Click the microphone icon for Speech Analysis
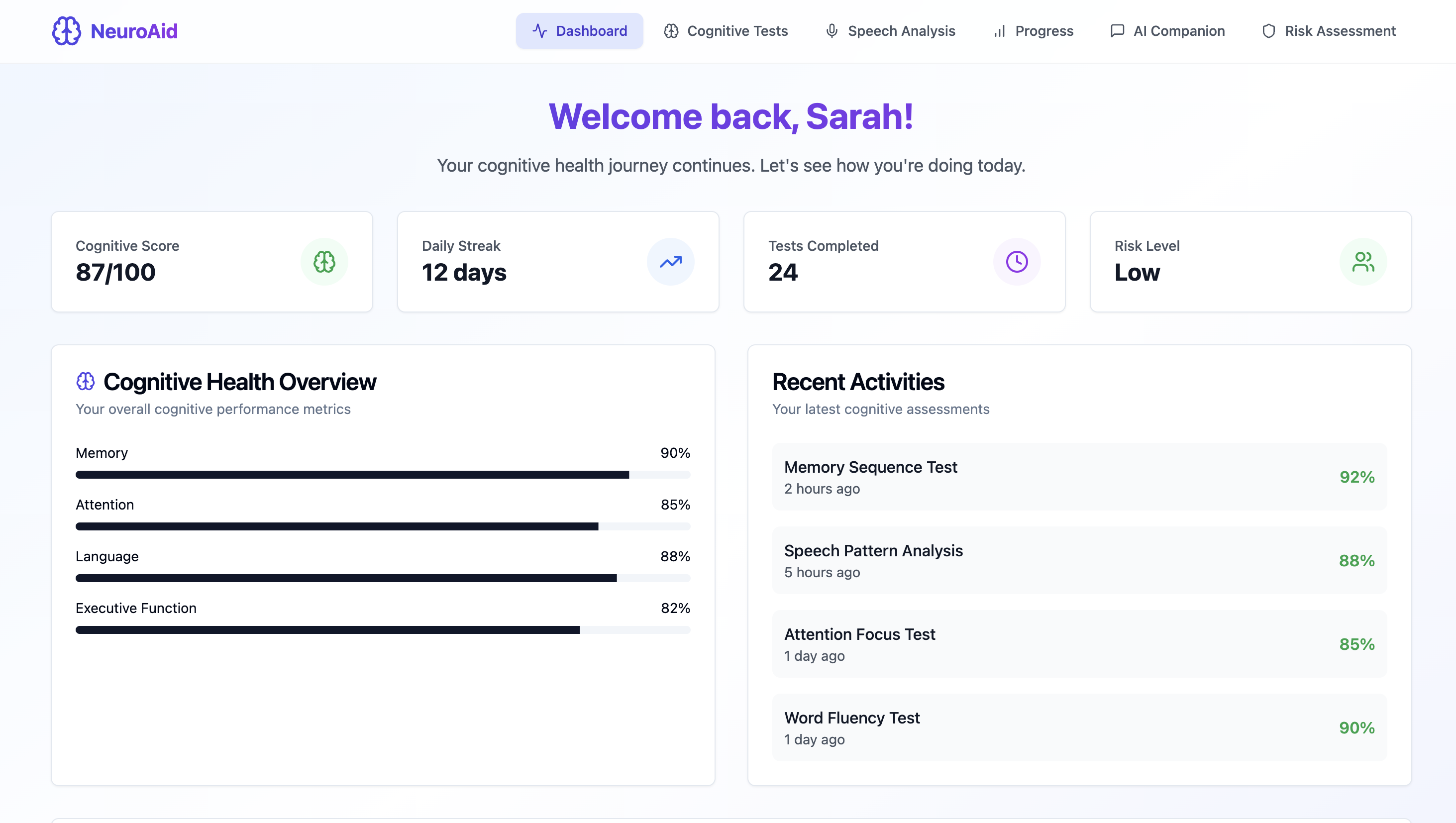The height and width of the screenshot is (823, 1456). point(832,31)
